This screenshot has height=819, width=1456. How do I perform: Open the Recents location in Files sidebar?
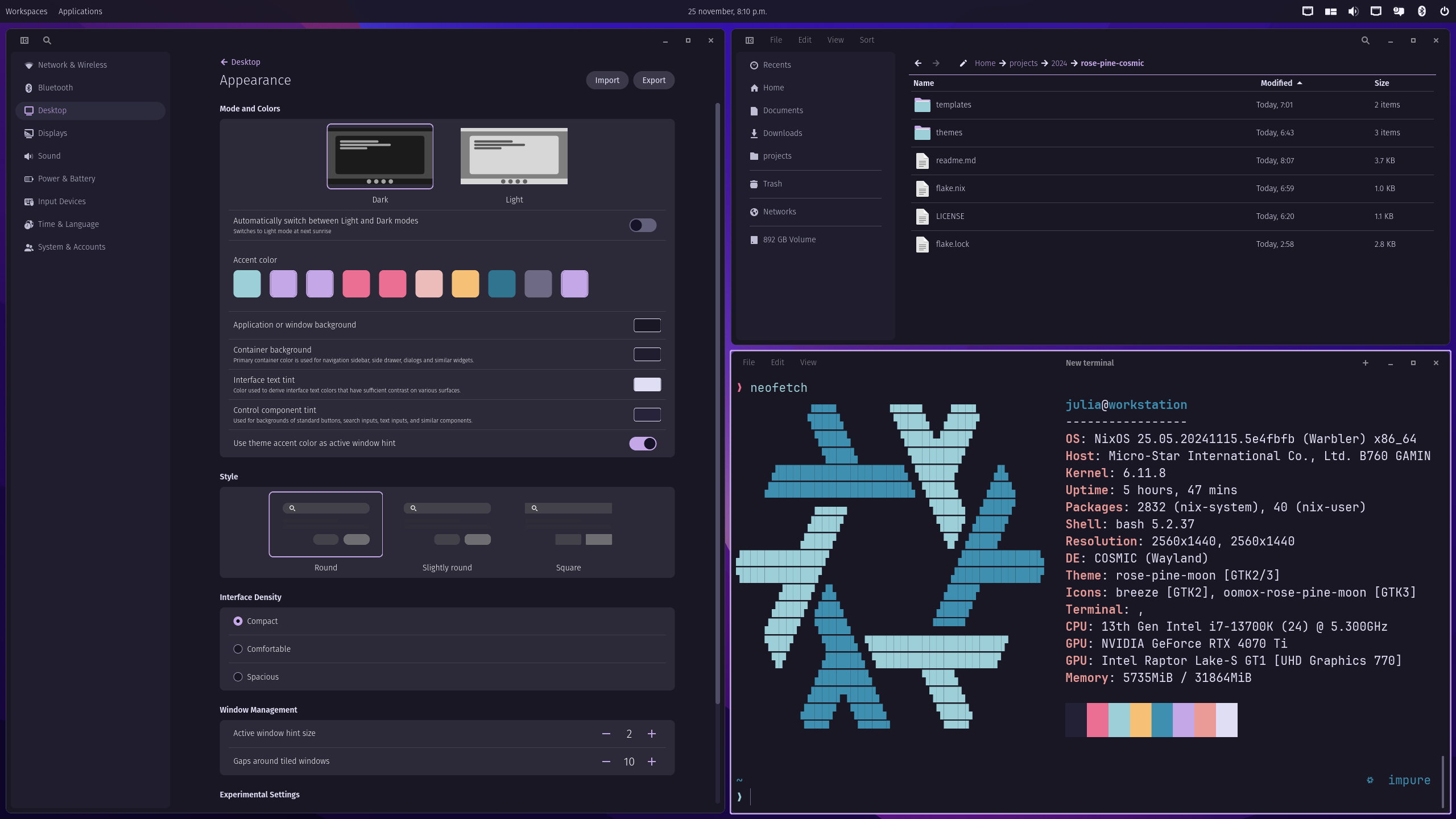coord(814,65)
